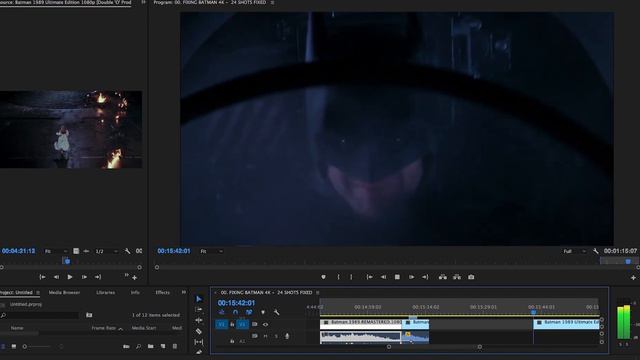Select the FIXING BATMAN 4K timeline tab
Image resolution: width=640 pixels, height=360 pixels.
[266, 293]
